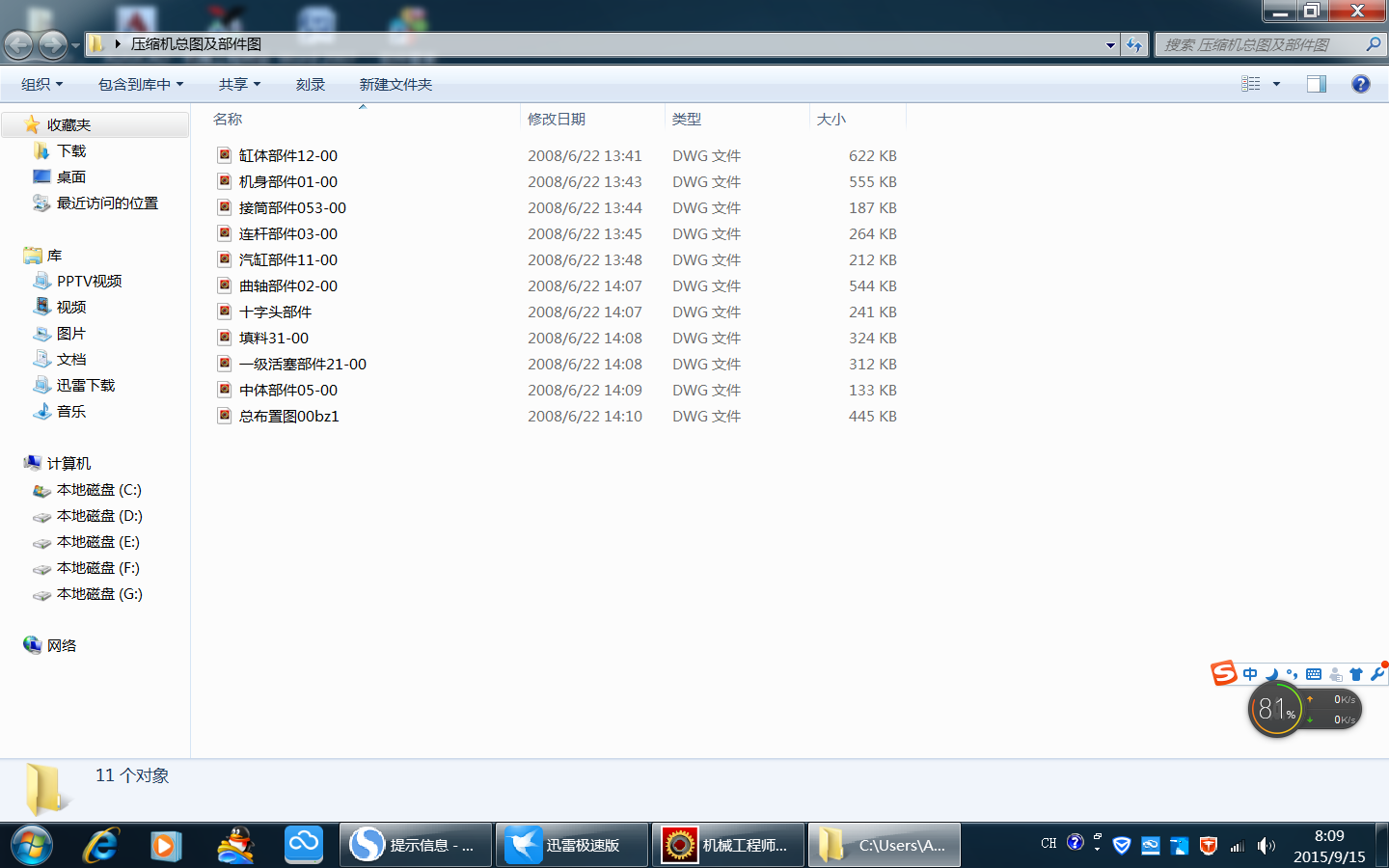This screenshot has width=1389, height=868.
Task: Click inside the folder search box
Action: coord(1254,44)
